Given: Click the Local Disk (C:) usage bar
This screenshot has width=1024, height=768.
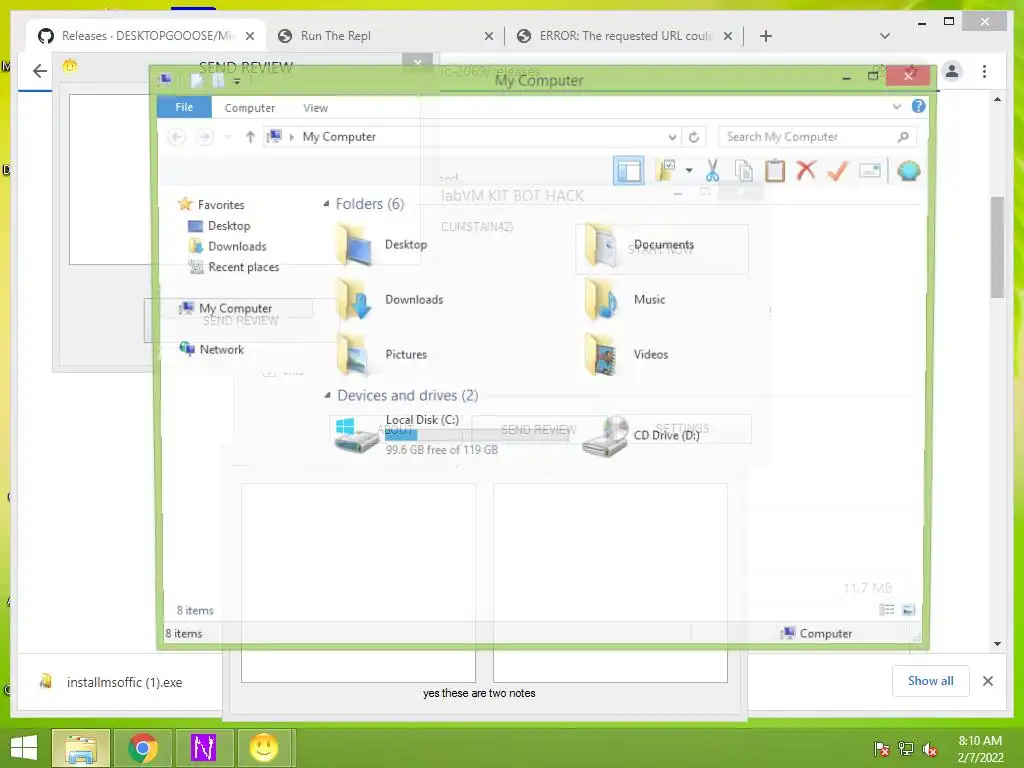Looking at the screenshot, I should click(476, 435).
